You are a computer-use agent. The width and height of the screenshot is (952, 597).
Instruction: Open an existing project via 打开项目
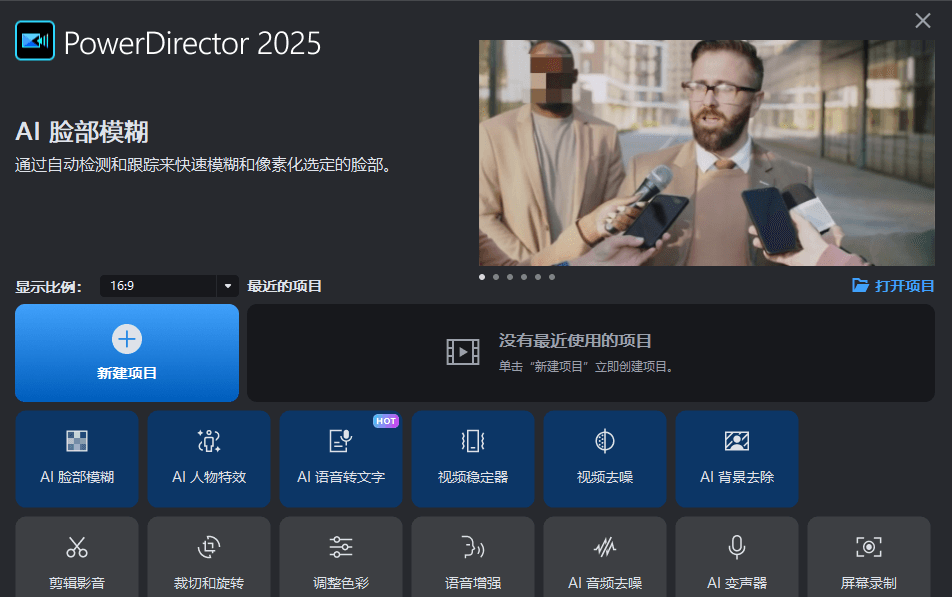[x=893, y=286]
